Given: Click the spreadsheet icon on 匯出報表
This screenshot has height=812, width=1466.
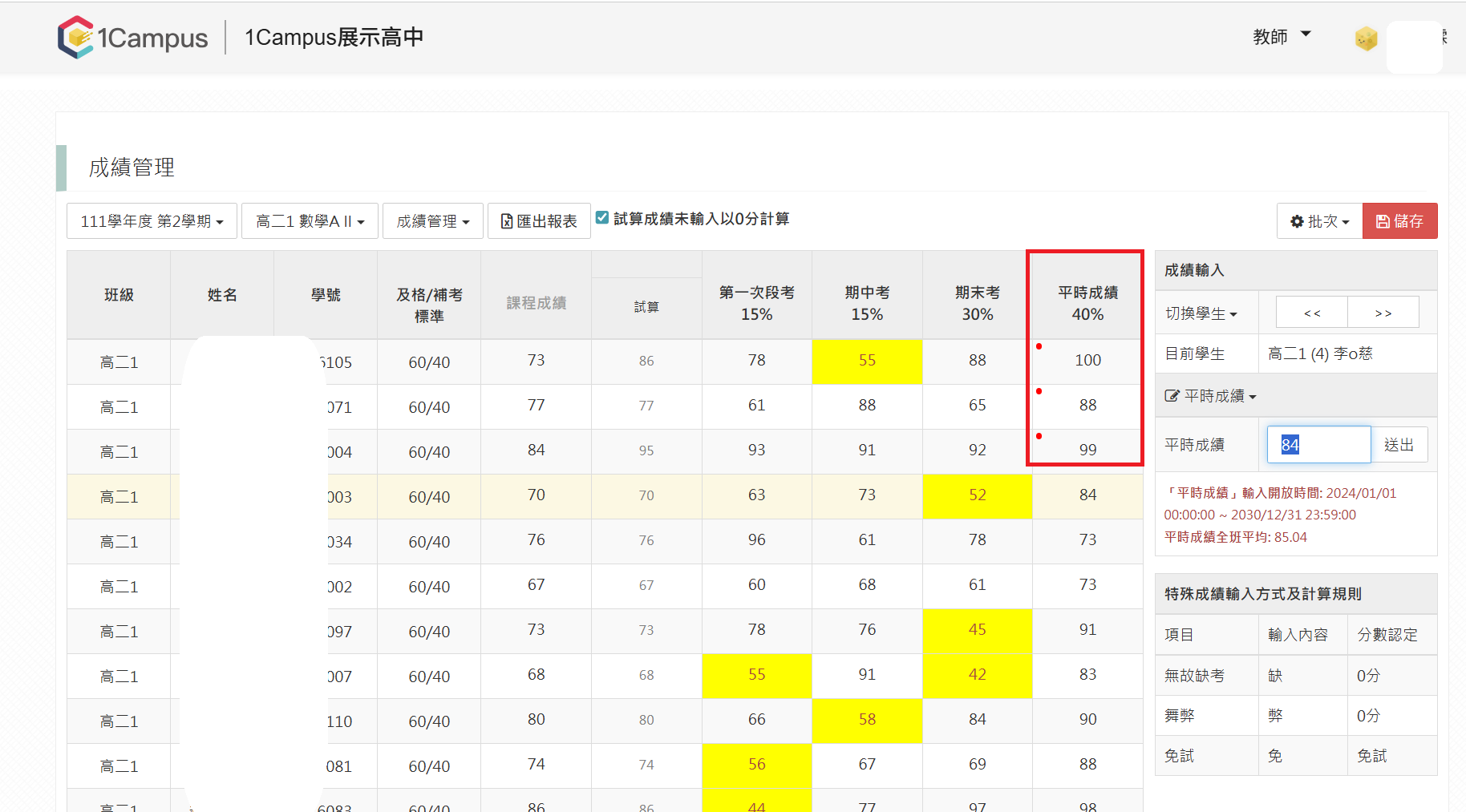Looking at the screenshot, I should click(x=507, y=221).
